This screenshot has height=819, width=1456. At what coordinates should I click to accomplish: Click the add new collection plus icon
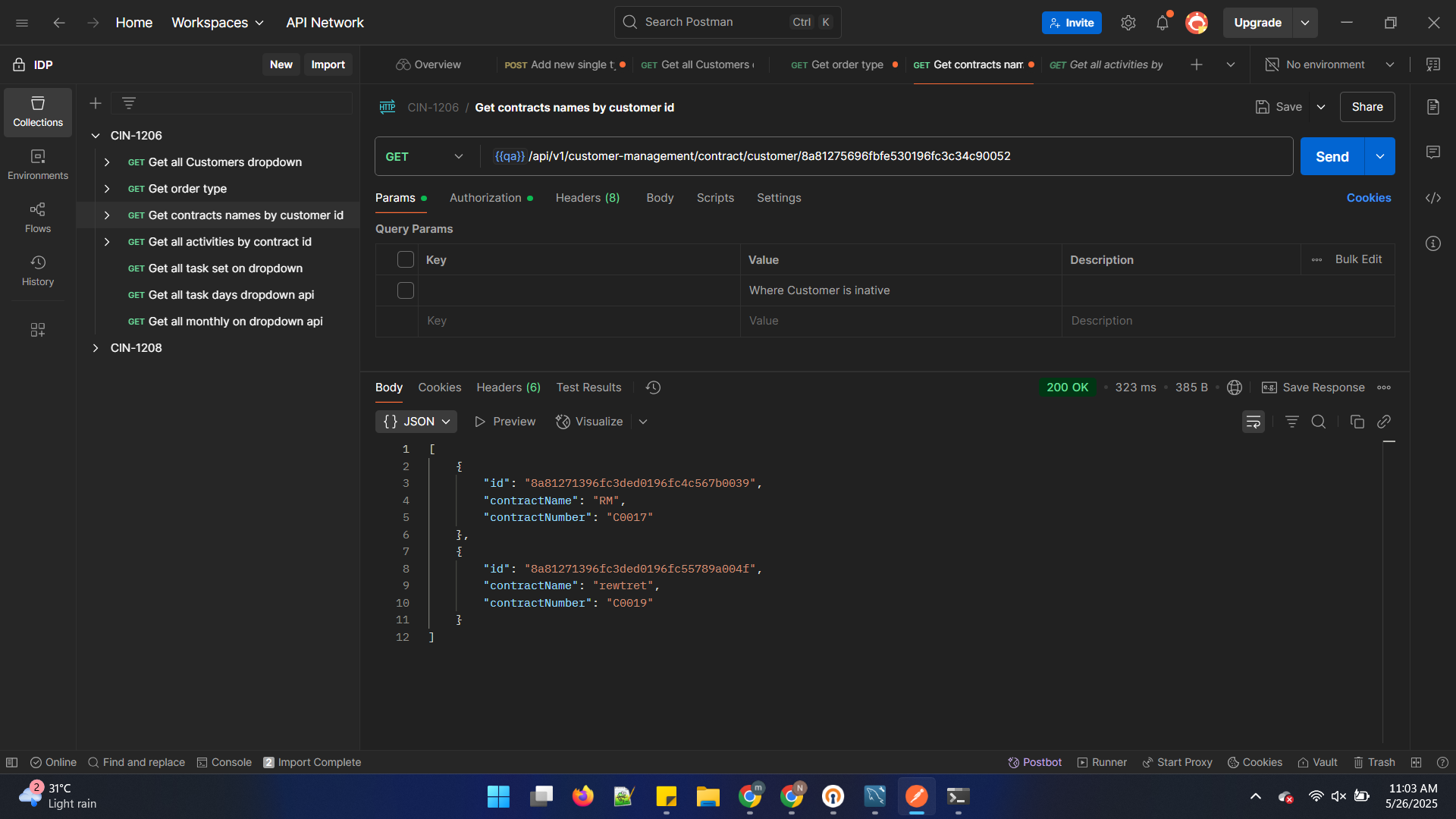pyautogui.click(x=96, y=103)
